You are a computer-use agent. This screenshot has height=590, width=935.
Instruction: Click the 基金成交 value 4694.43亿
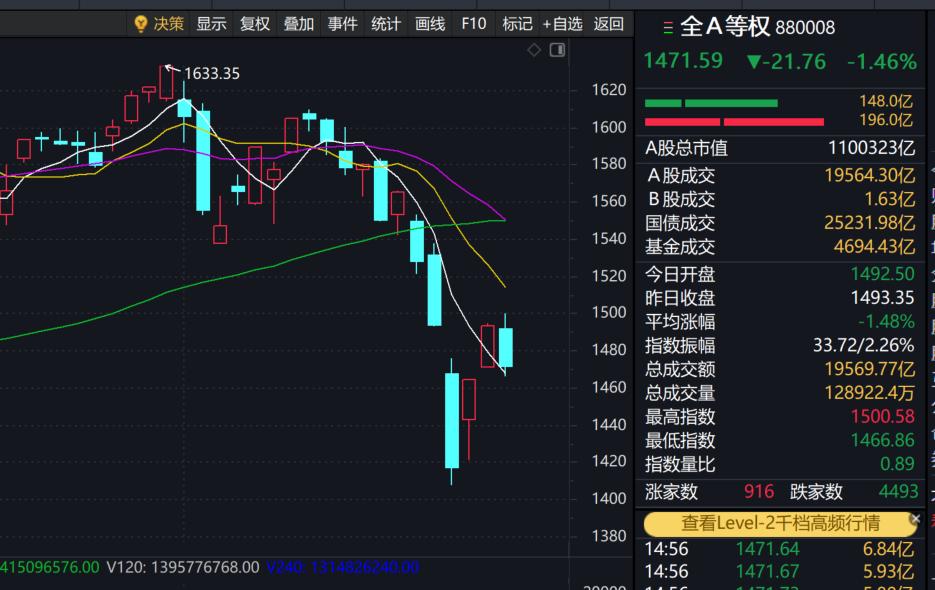[x=874, y=247]
